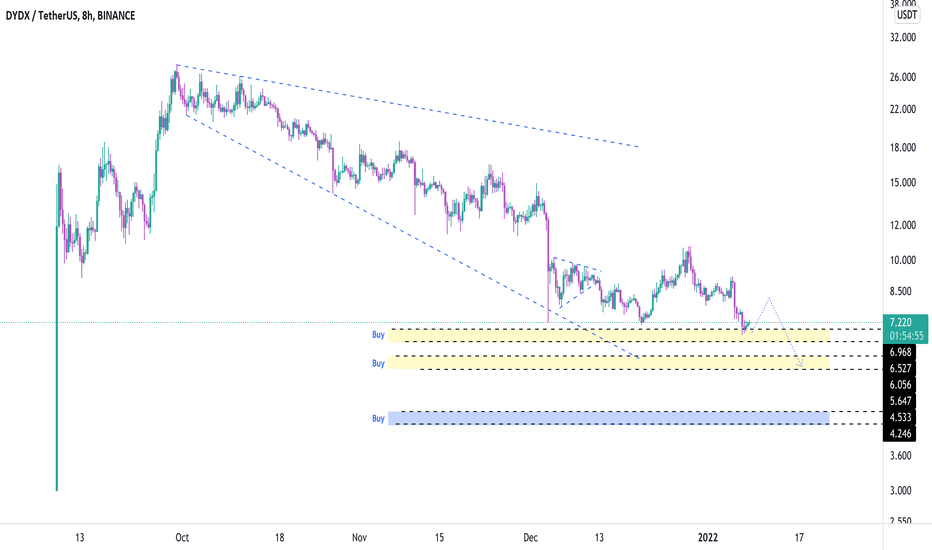Open the USDT currency selector
The height and width of the screenshot is (550, 932).
click(906, 15)
